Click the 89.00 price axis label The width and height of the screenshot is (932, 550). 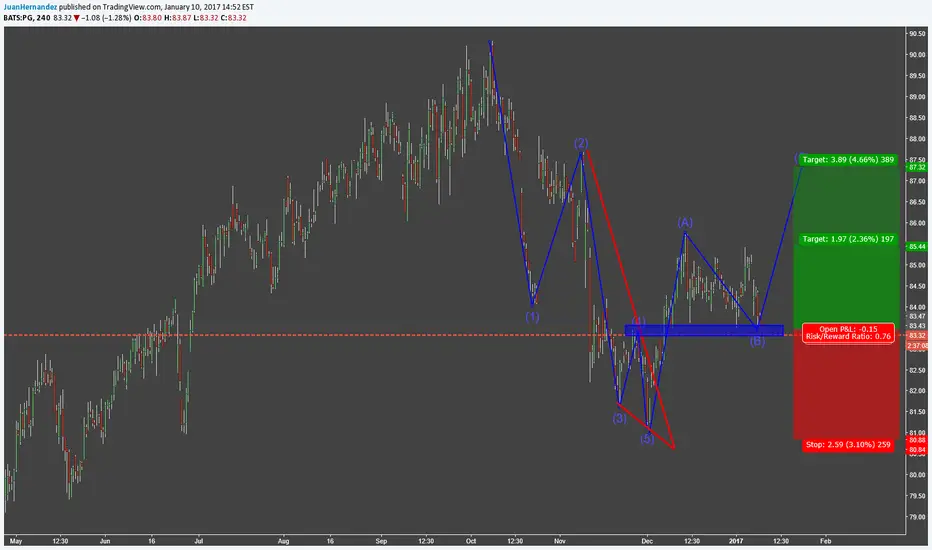click(917, 97)
